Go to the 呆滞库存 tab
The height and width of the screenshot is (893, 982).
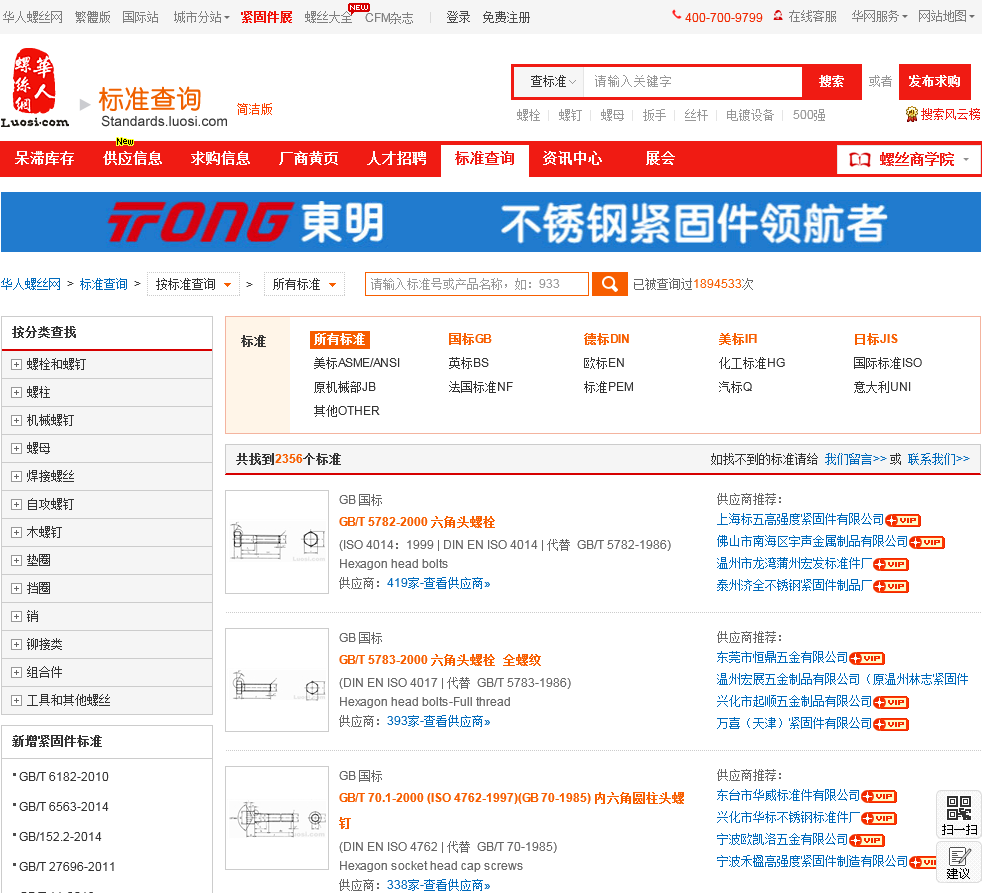click(44, 159)
